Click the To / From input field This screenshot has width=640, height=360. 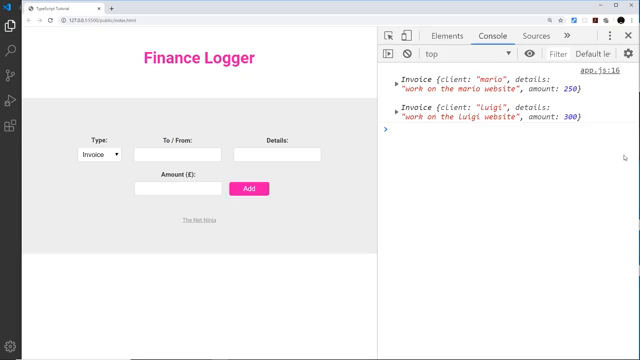click(178, 155)
